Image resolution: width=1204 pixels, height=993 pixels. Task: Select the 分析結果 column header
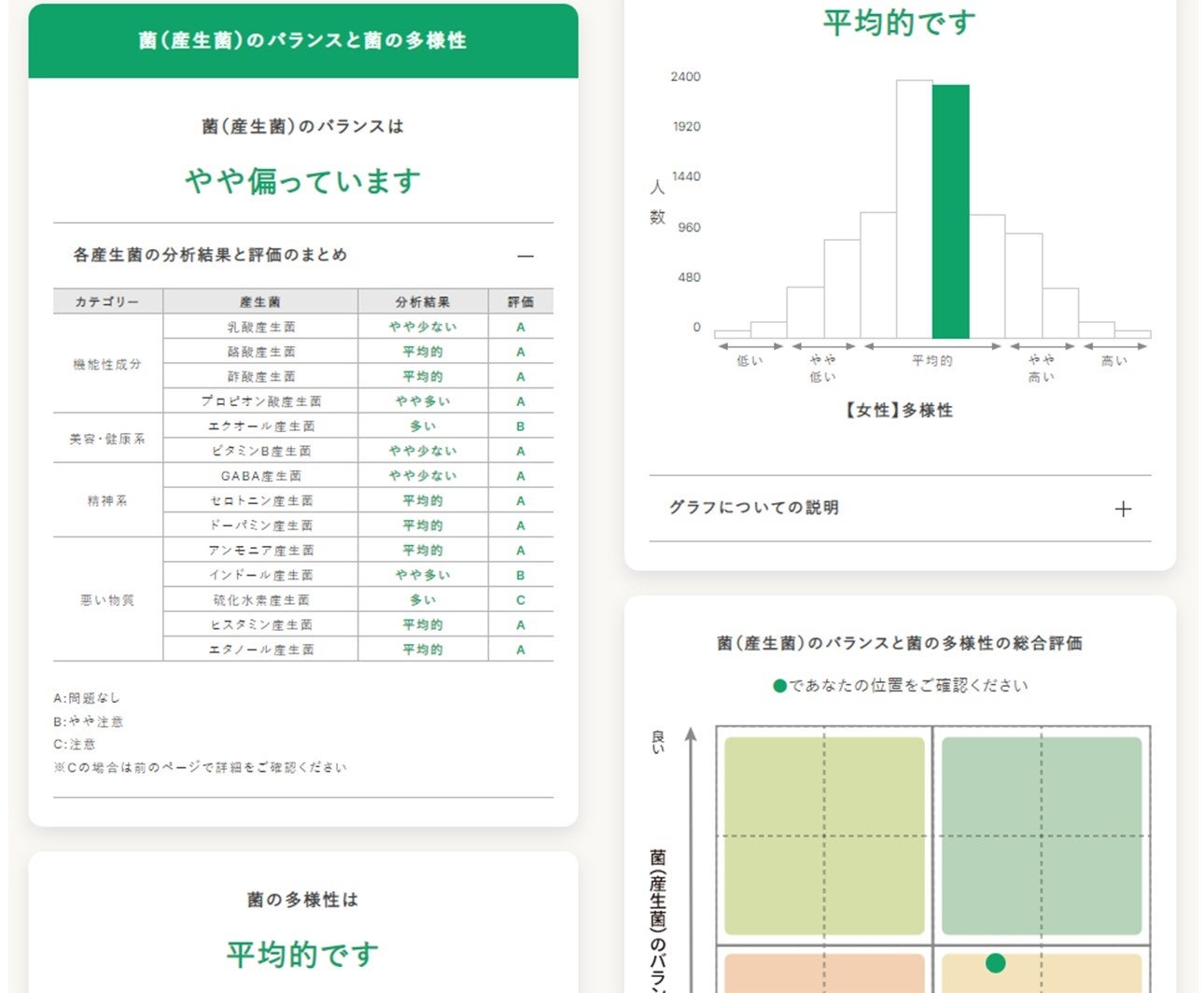click(423, 302)
